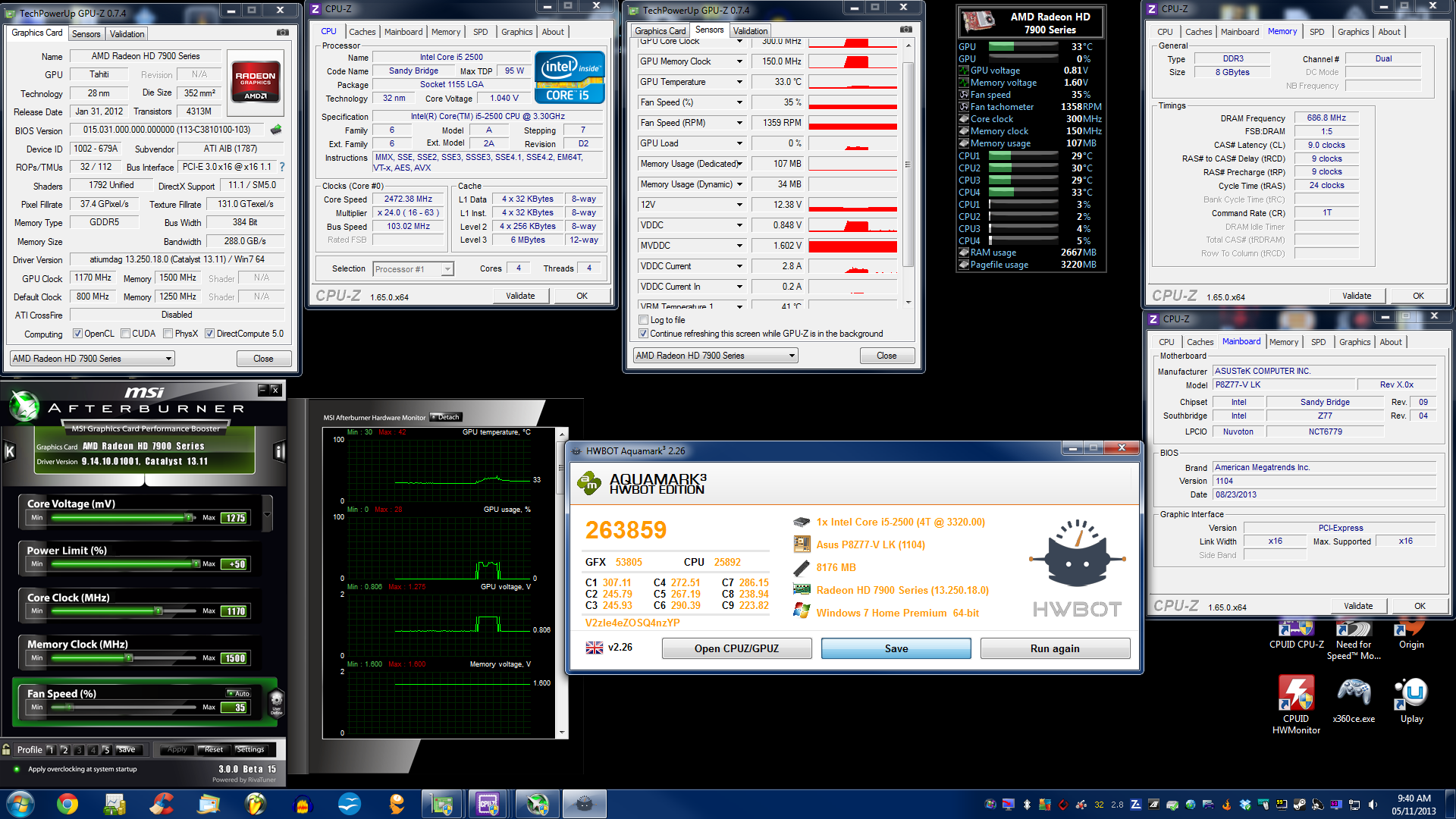Viewport: 1456px width, 819px height.
Task: Click Afterburner logo emblem
Action: pos(24,406)
